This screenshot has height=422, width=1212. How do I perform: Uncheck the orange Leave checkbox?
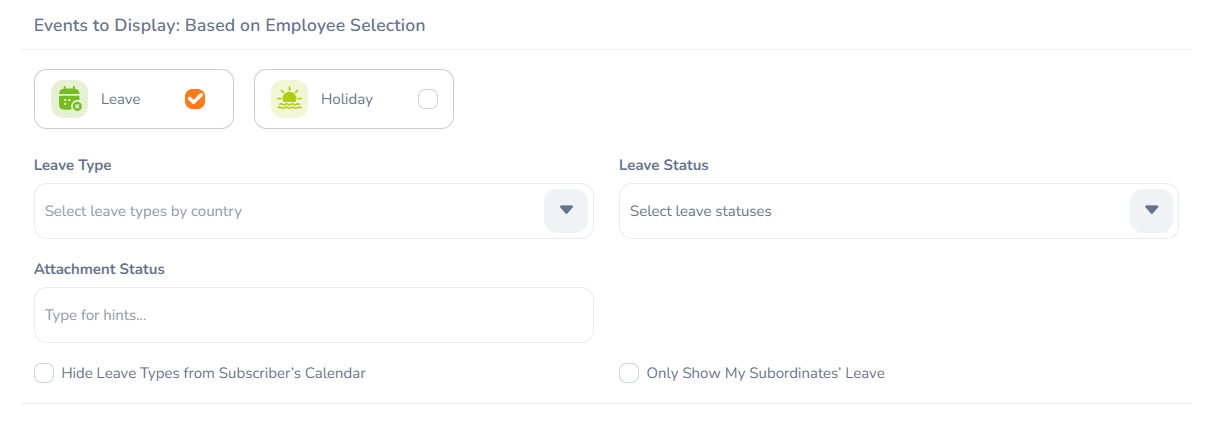coord(195,99)
